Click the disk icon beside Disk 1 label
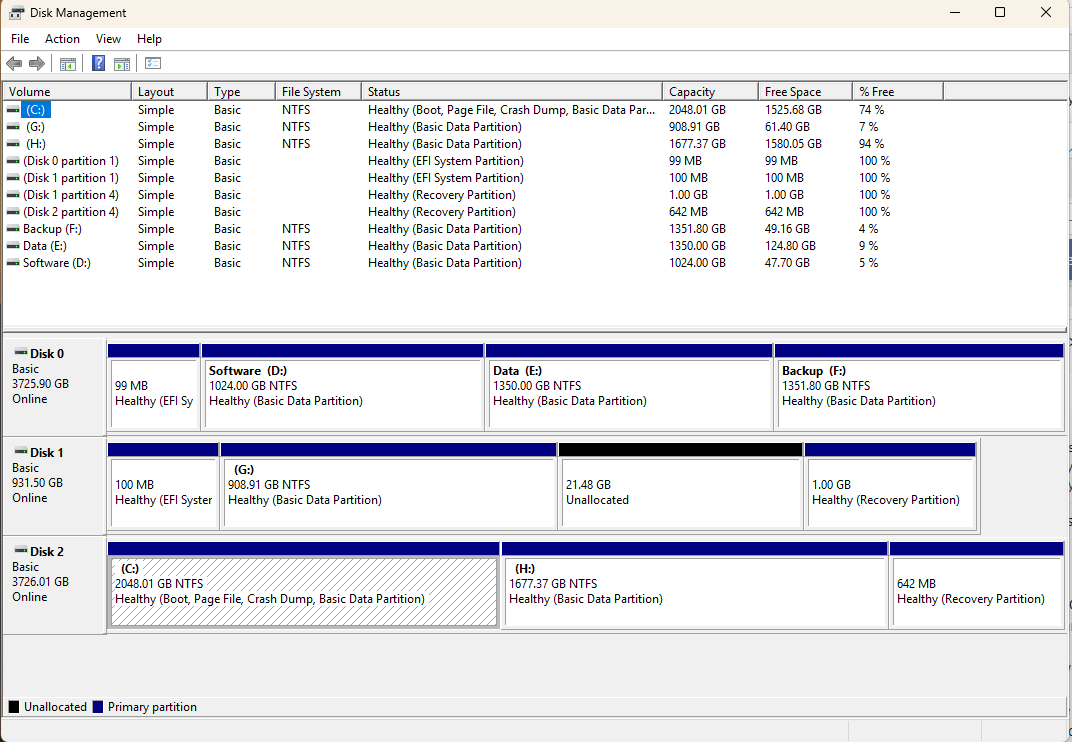Viewport: 1072px width, 742px height. click(x=21, y=452)
